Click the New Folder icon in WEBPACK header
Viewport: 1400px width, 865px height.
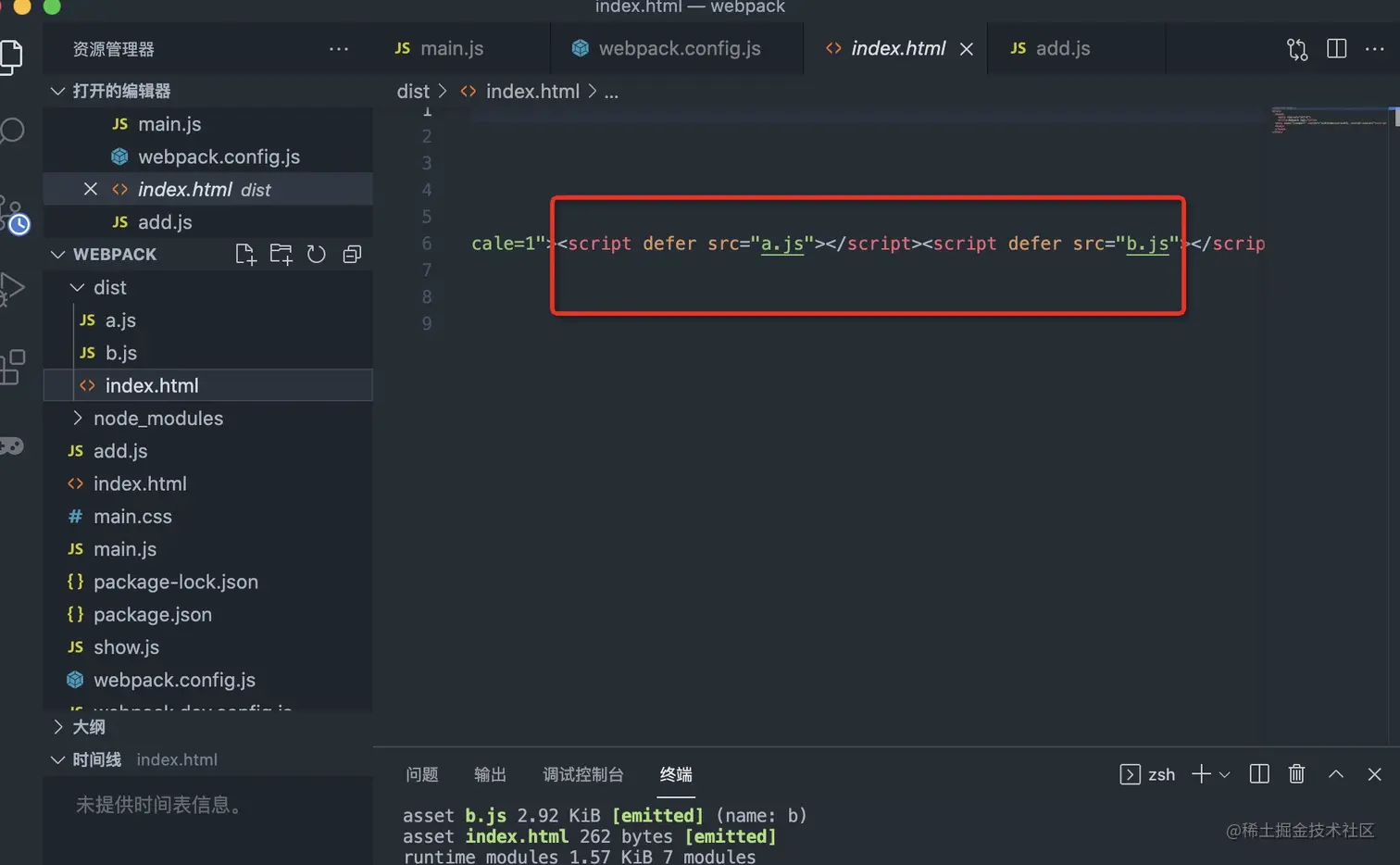281,255
